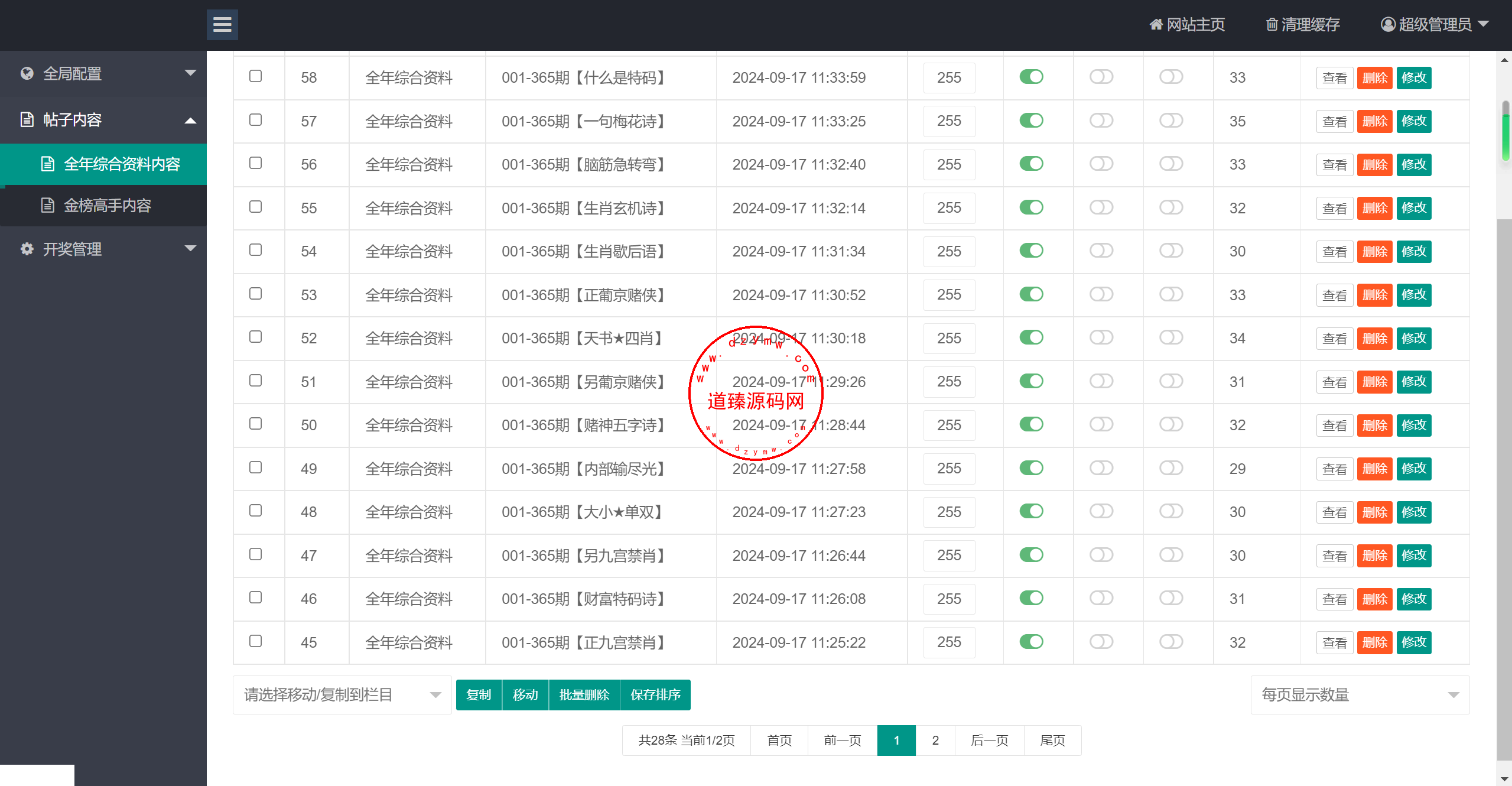Click the date 2024-09-17 11:27:23
This screenshot has height=786, width=1512.
pyautogui.click(x=799, y=512)
